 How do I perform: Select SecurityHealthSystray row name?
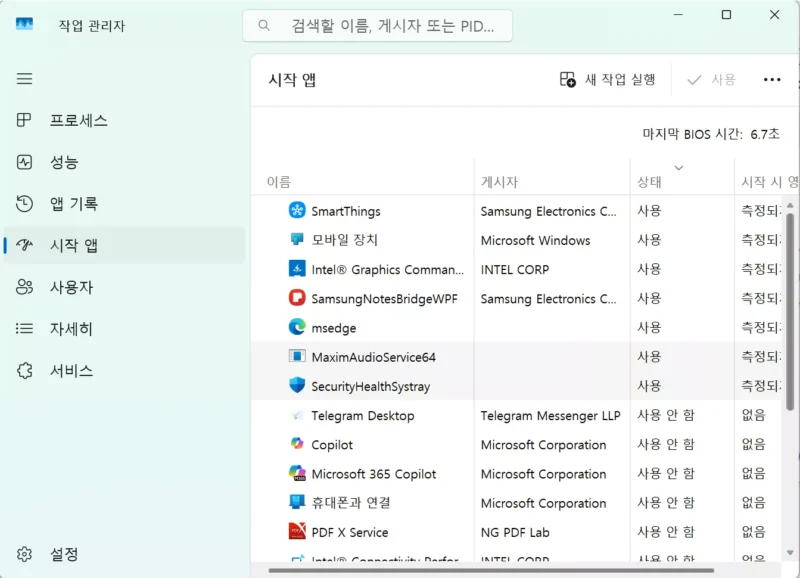[371, 387]
